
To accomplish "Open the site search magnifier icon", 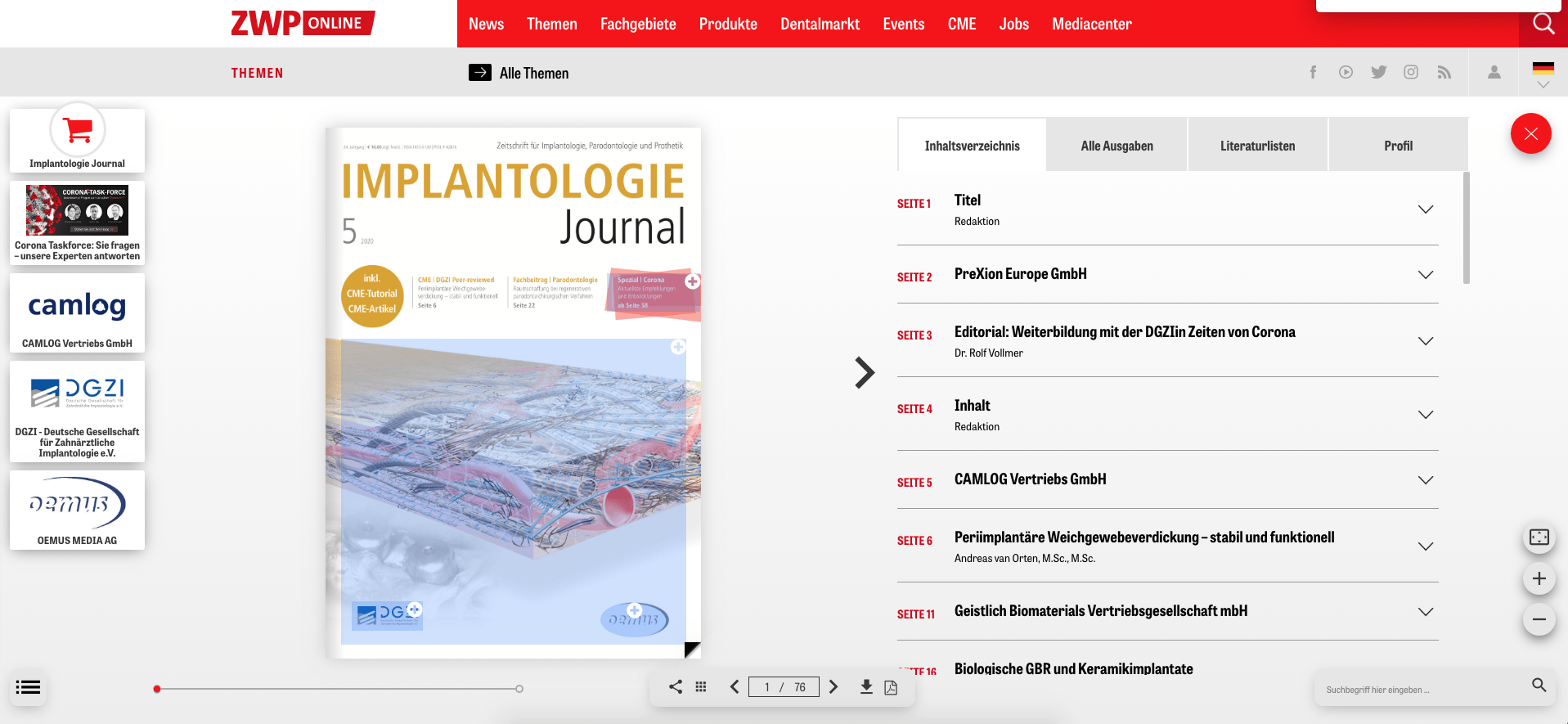I will click(x=1543, y=24).
